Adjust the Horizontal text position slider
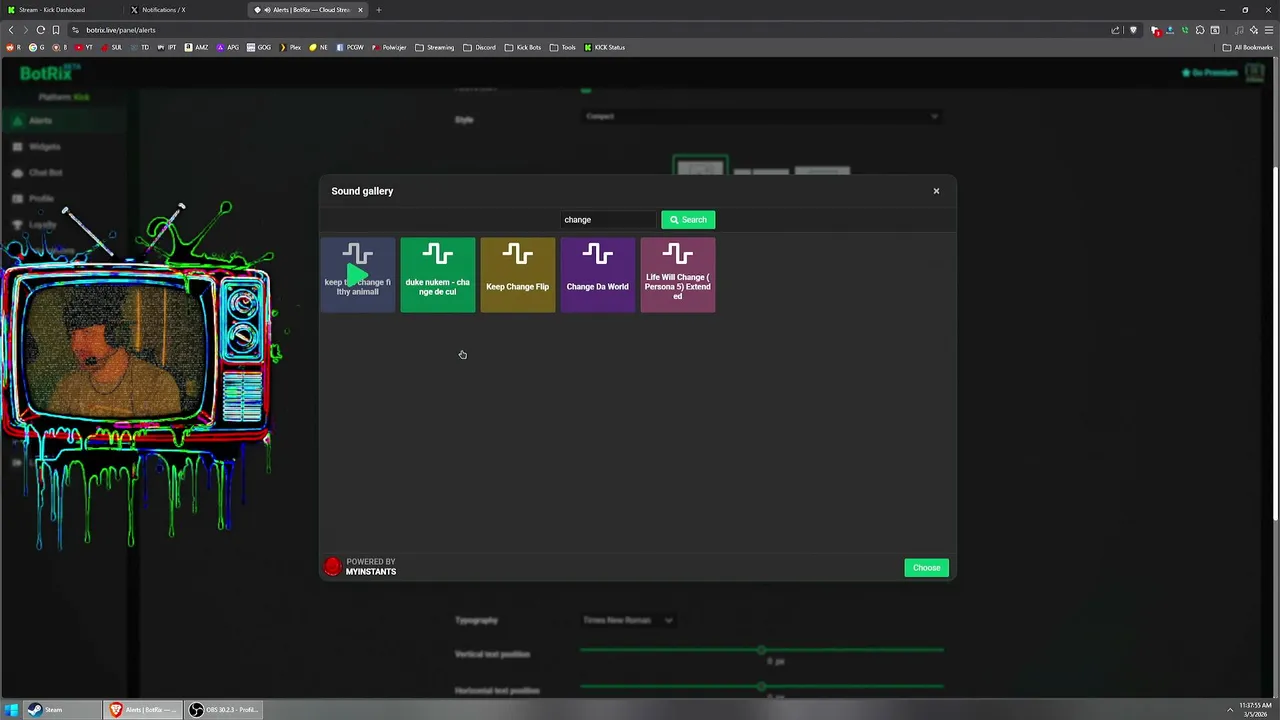 (x=761, y=686)
